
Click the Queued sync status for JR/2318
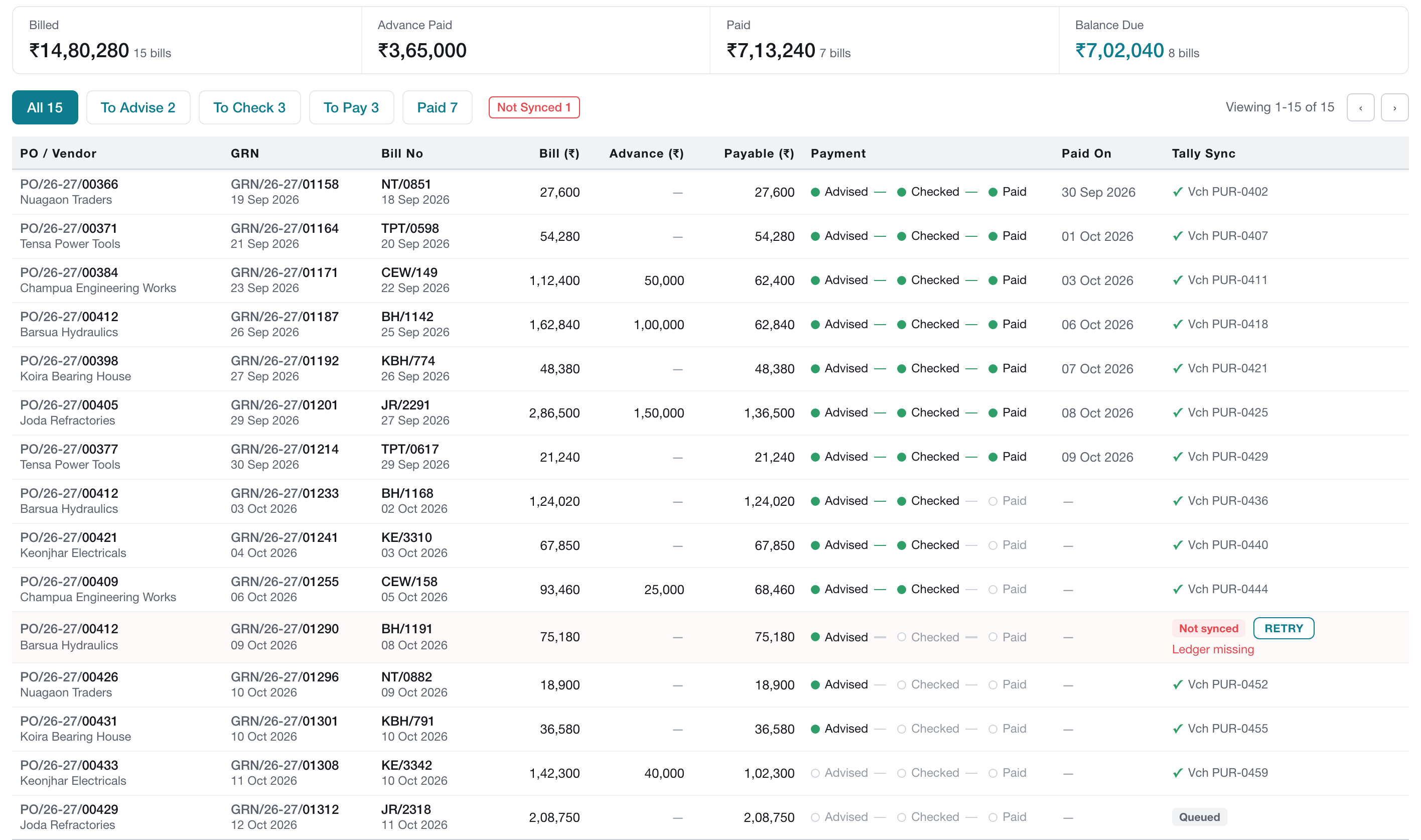pos(1199,817)
